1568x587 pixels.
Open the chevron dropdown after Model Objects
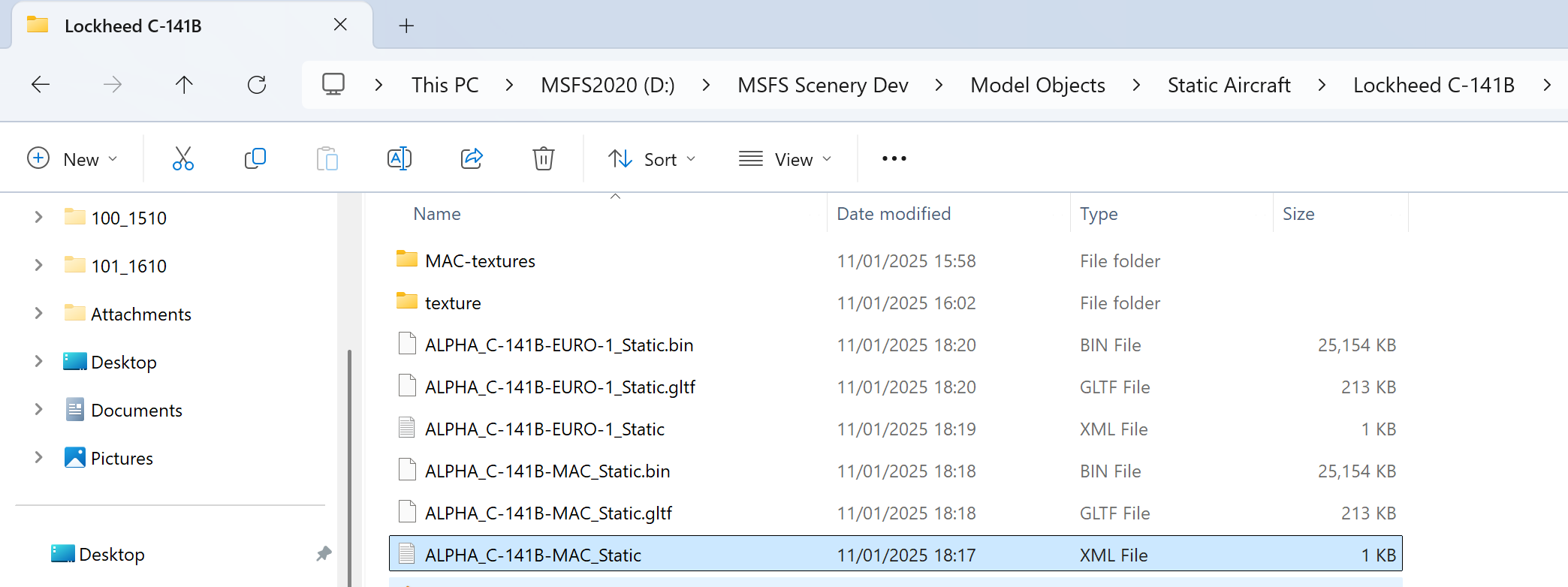1136,85
